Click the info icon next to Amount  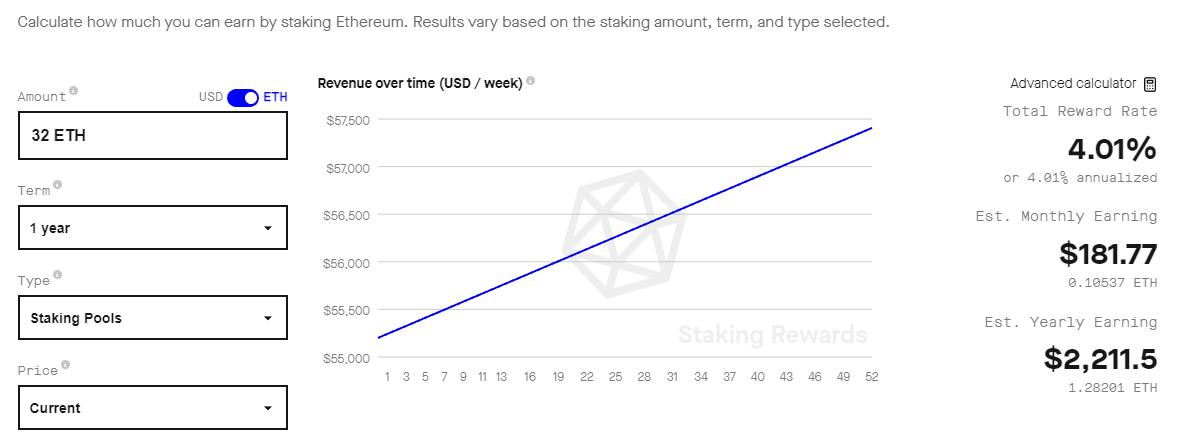73,90
